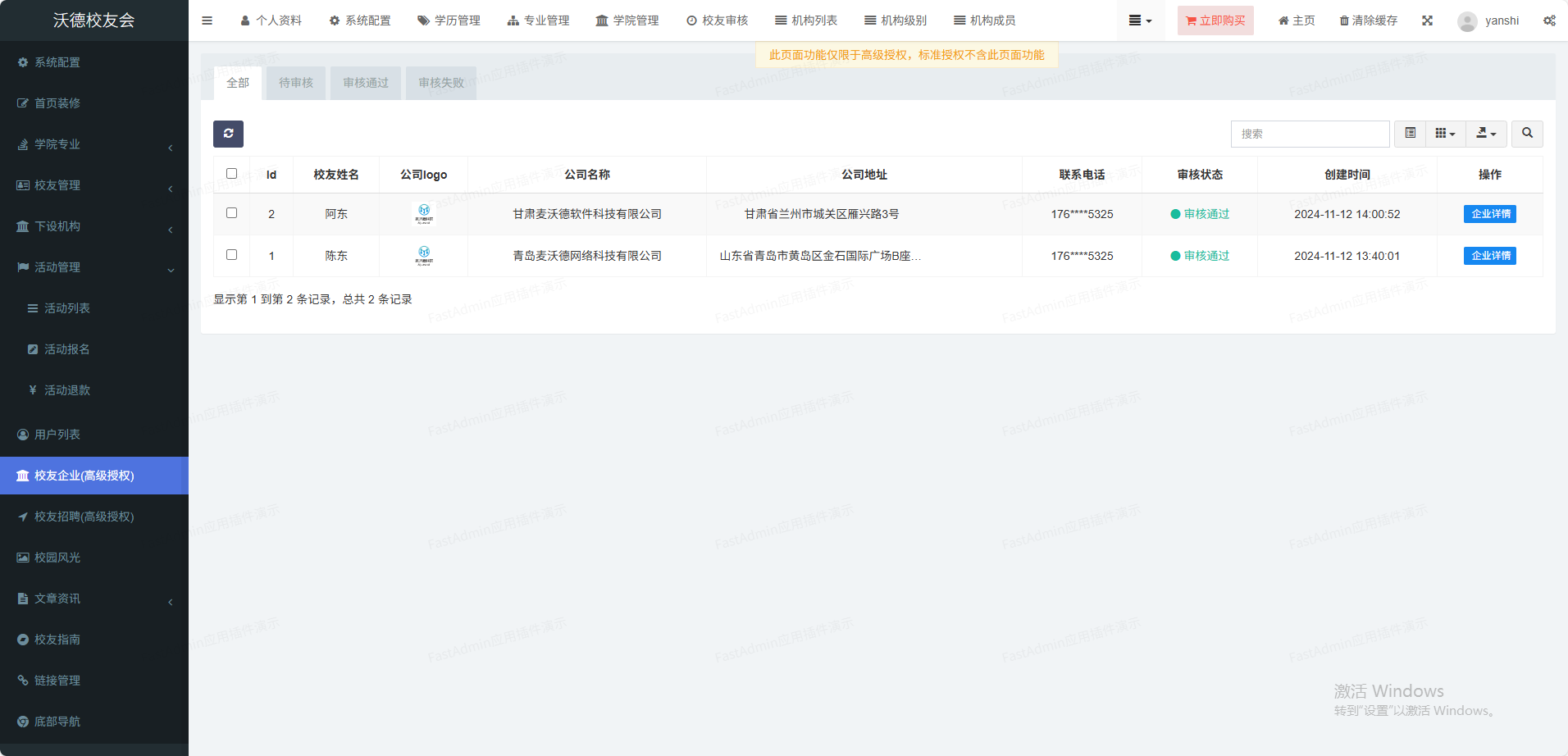Toggle the sidebar hamburger menu icon

(x=207, y=20)
